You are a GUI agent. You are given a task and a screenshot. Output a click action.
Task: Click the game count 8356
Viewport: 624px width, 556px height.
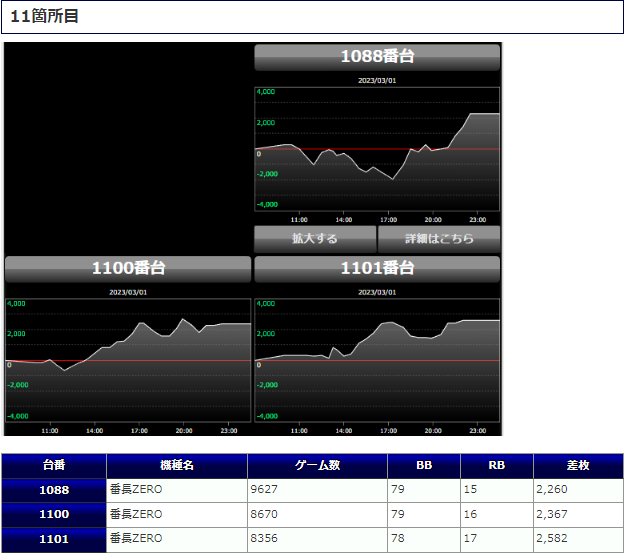pyautogui.click(x=264, y=538)
